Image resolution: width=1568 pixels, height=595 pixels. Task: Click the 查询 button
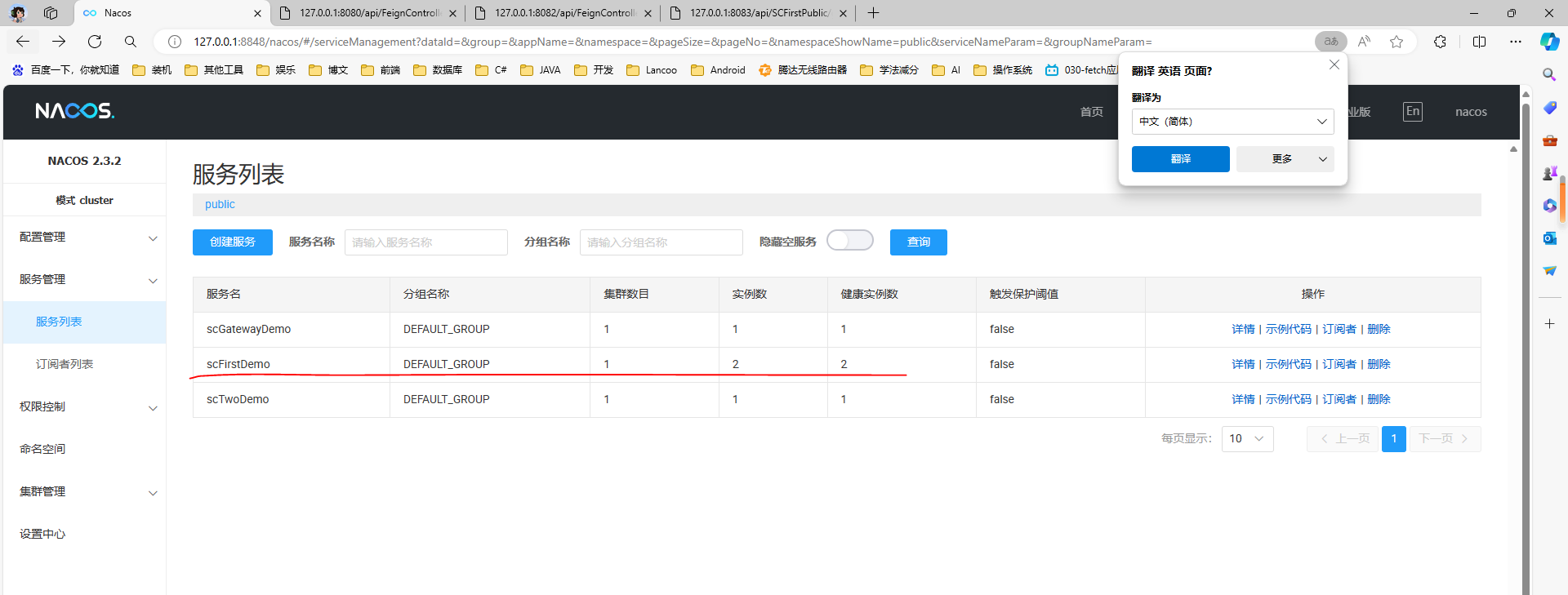(919, 242)
